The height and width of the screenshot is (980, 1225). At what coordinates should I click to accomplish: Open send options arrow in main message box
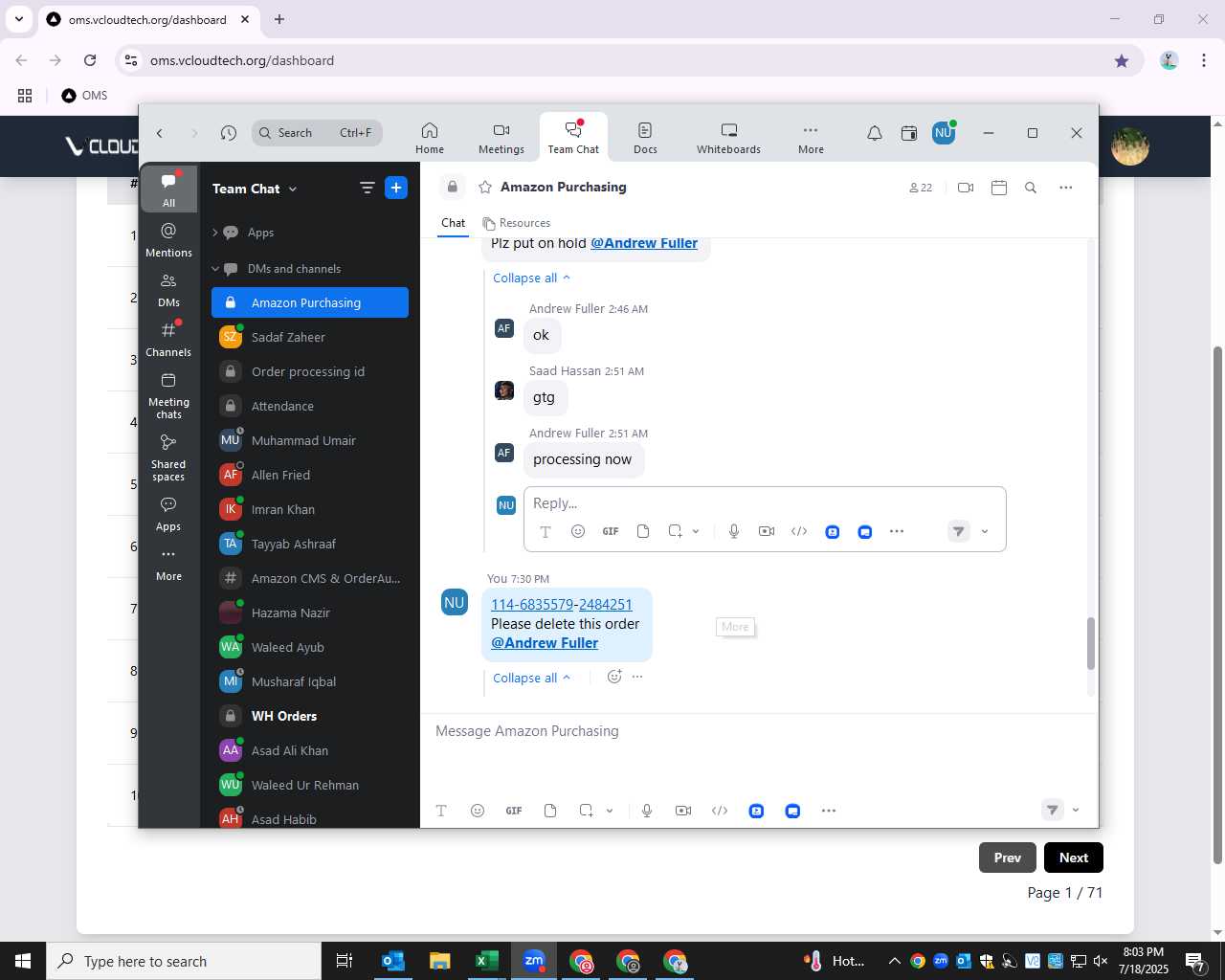coord(1076,811)
